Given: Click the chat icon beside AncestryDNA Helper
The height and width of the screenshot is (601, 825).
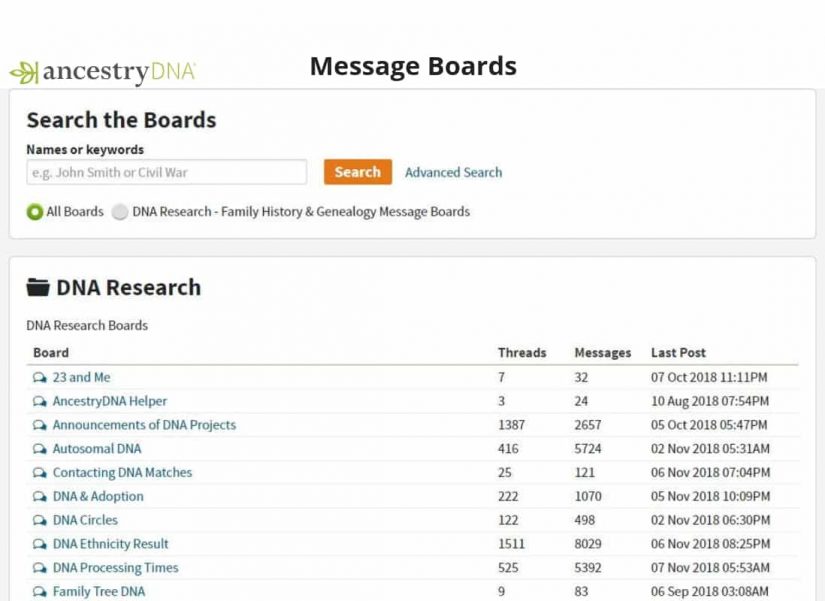Looking at the screenshot, I should tap(40, 402).
